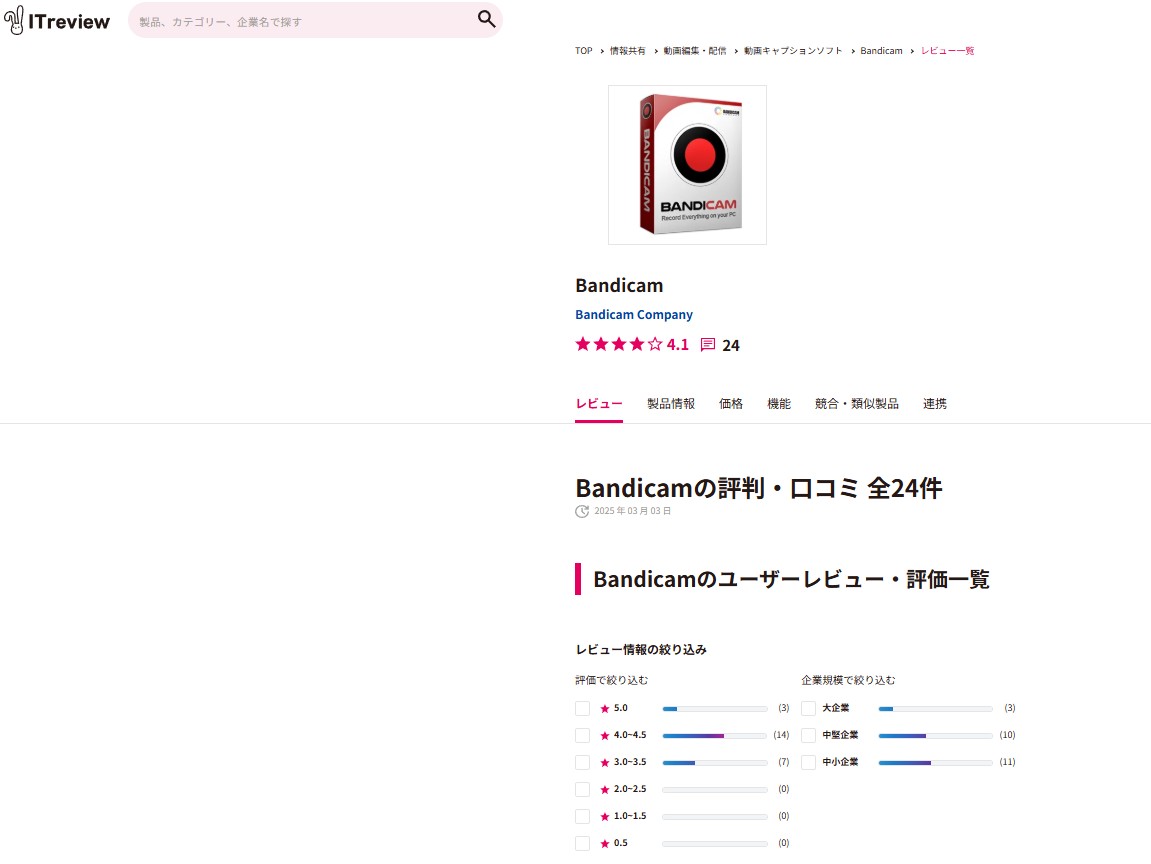Check the 1.0~1.5 rating filter

pos(582,816)
